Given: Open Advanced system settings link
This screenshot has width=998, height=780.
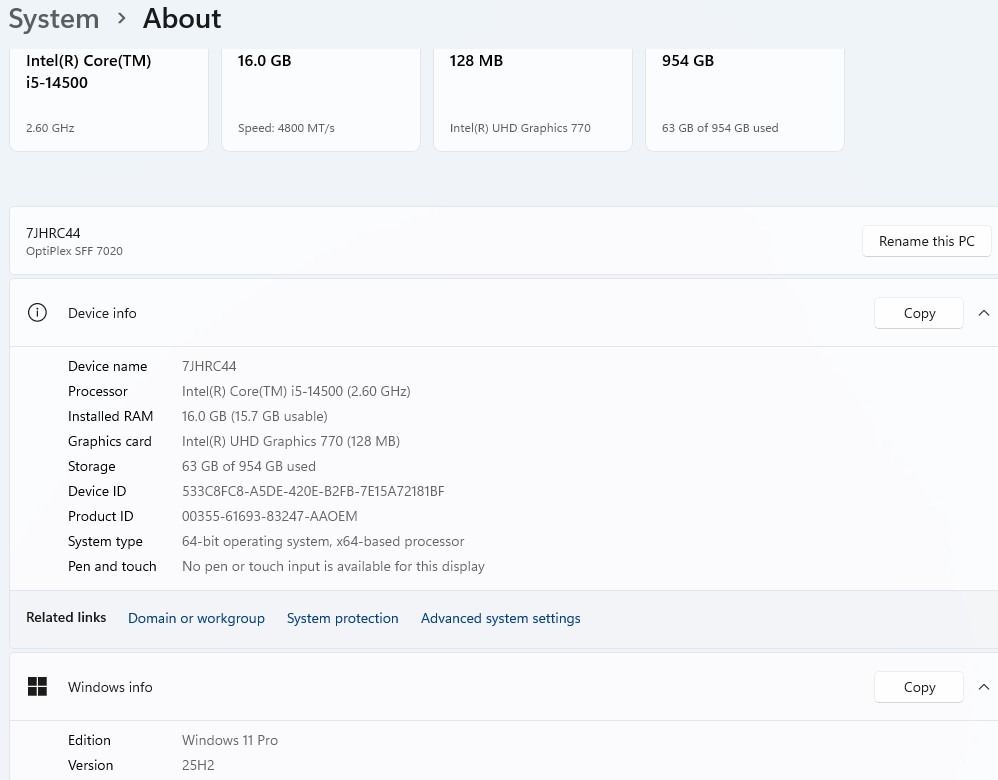Looking at the screenshot, I should tap(500, 618).
